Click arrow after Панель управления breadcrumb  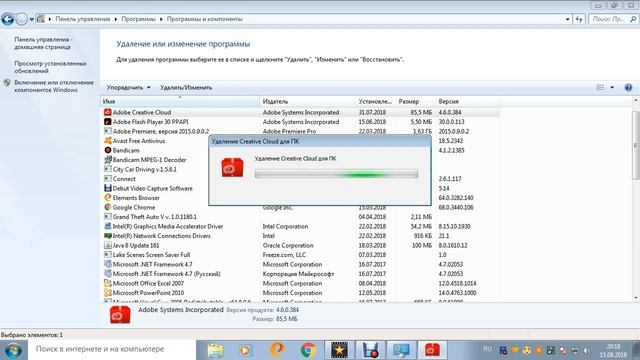[x=116, y=19]
